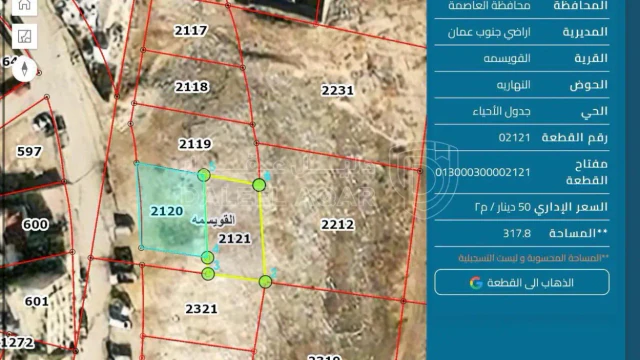Click the الذهاب الى القطعة button
Viewport: 640px width, 360px height.
pyautogui.click(x=522, y=282)
